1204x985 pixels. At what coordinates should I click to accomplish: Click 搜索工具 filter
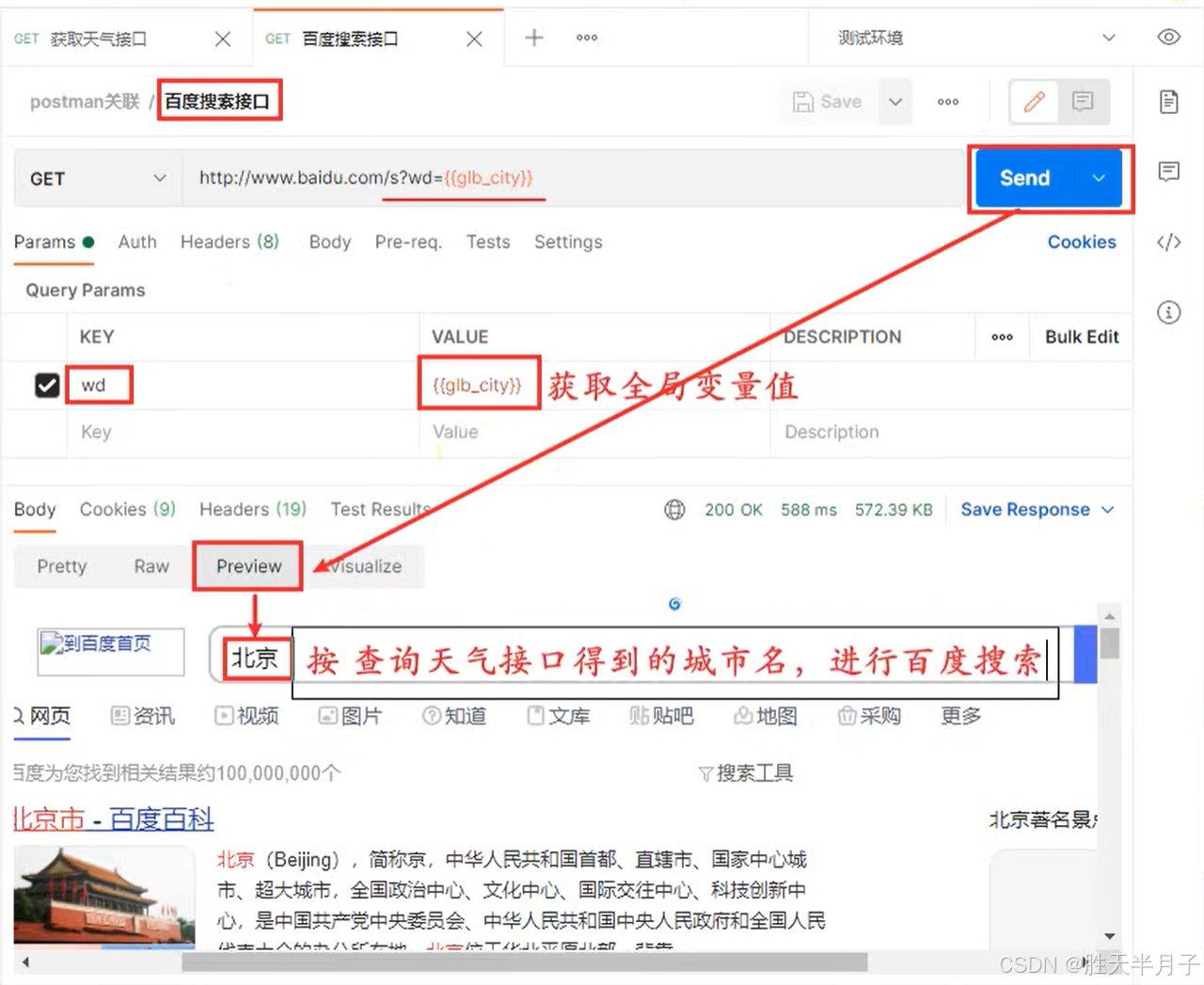click(x=746, y=773)
